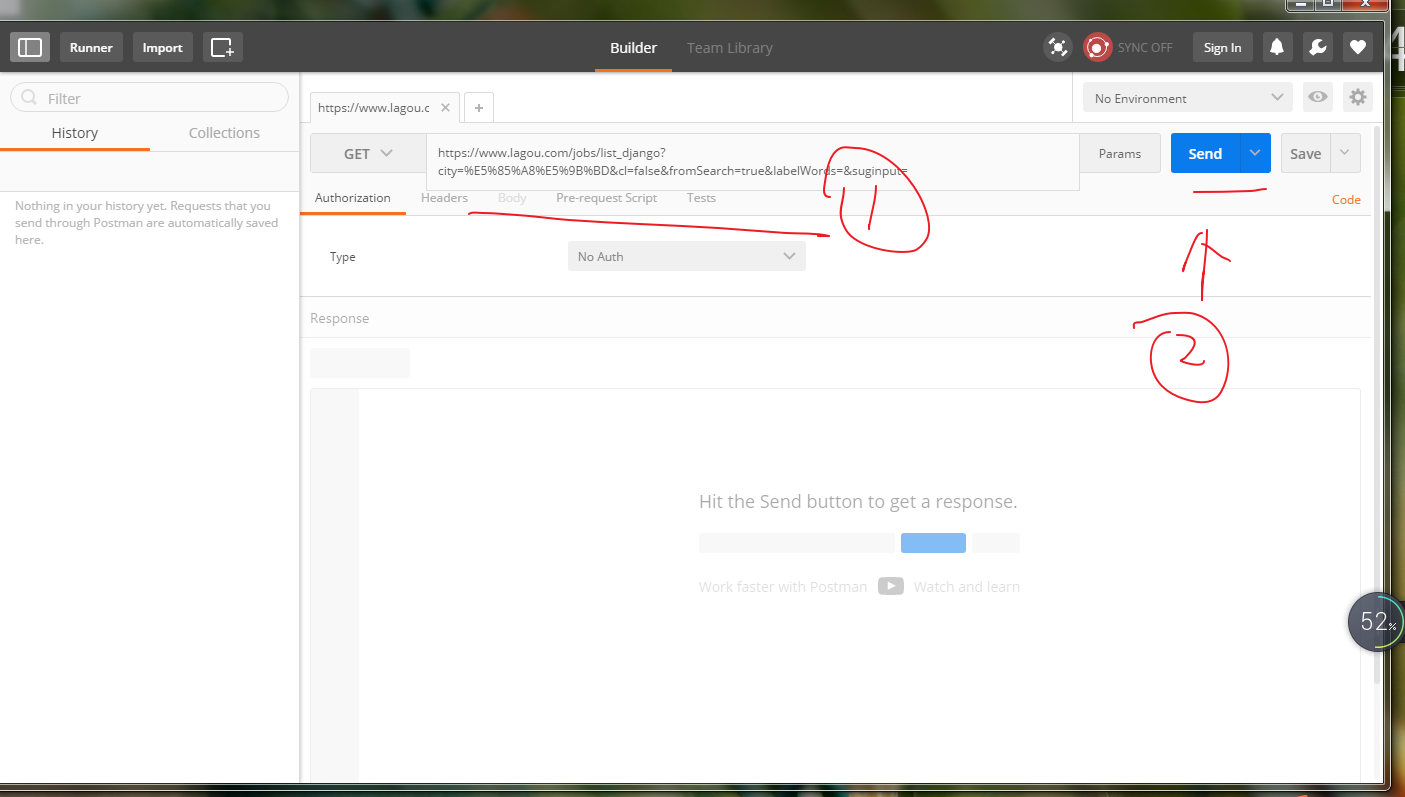The width and height of the screenshot is (1405, 797).
Task: Open the notifications bell icon
Action: (x=1277, y=47)
